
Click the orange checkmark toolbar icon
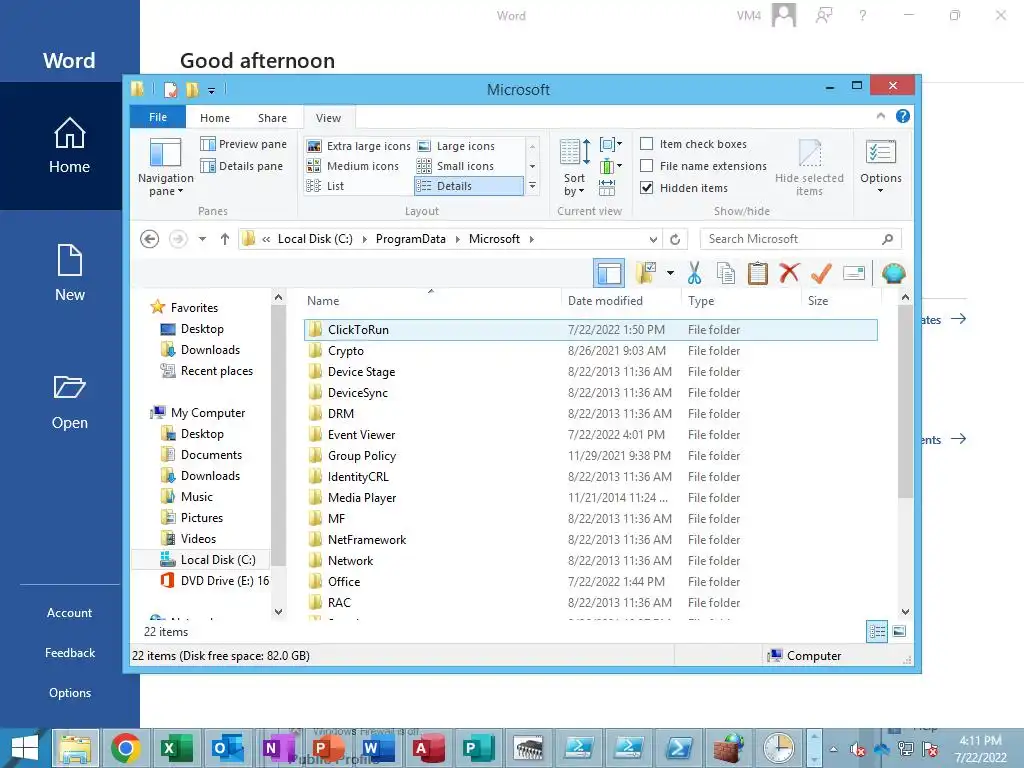click(821, 273)
